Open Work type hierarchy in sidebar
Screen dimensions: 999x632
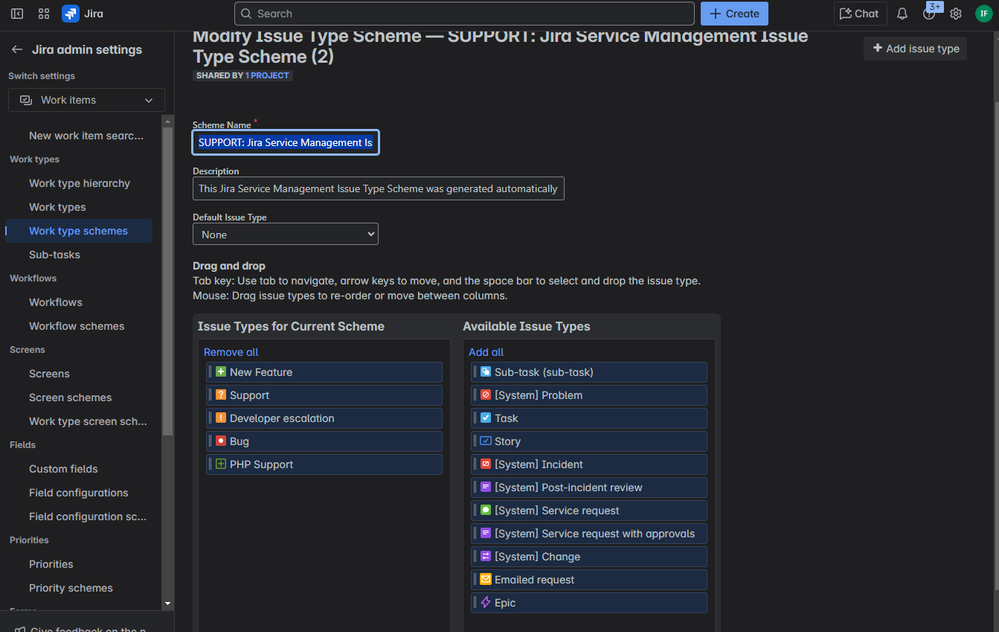(x=79, y=183)
